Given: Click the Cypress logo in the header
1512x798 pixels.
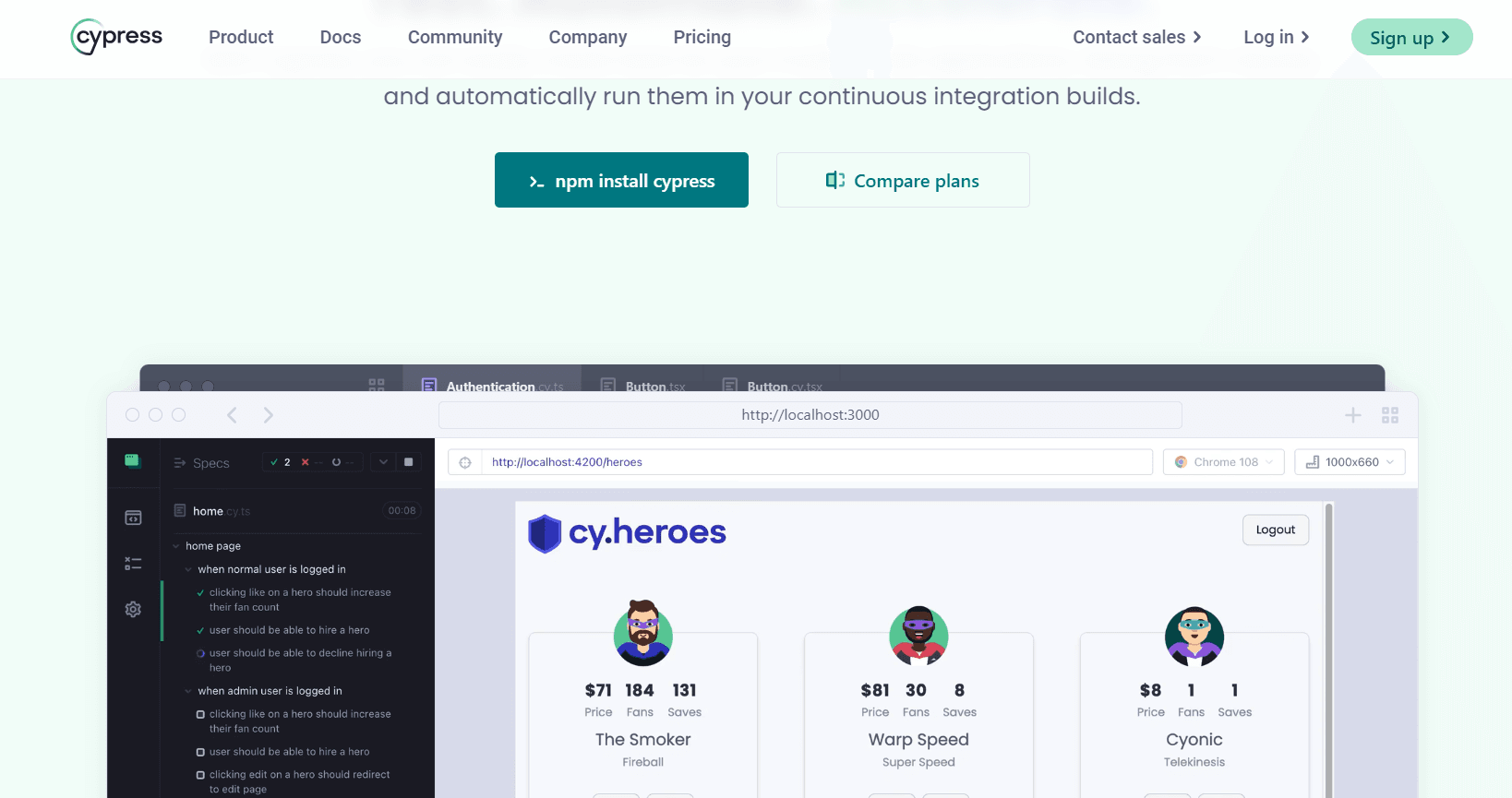Looking at the screenshot, I should (x=116, y=37).
